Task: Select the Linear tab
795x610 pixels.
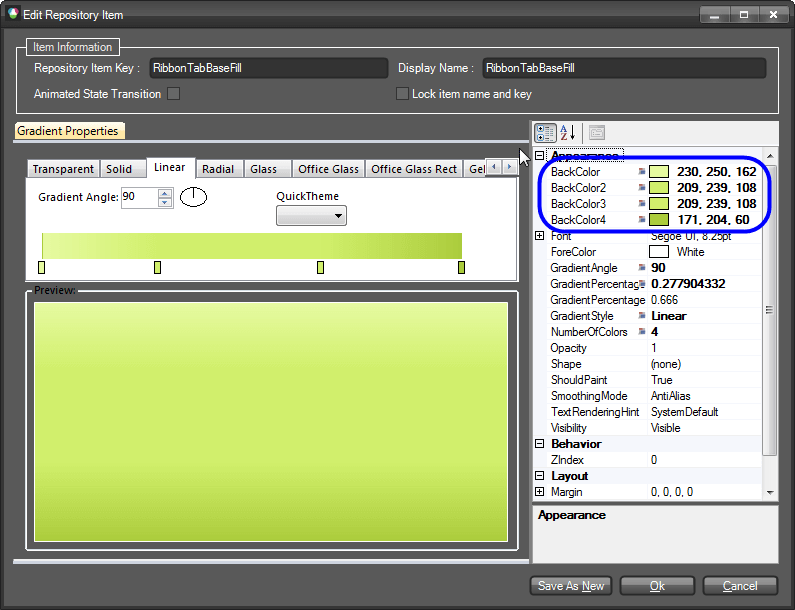Action: coord(170,167)
